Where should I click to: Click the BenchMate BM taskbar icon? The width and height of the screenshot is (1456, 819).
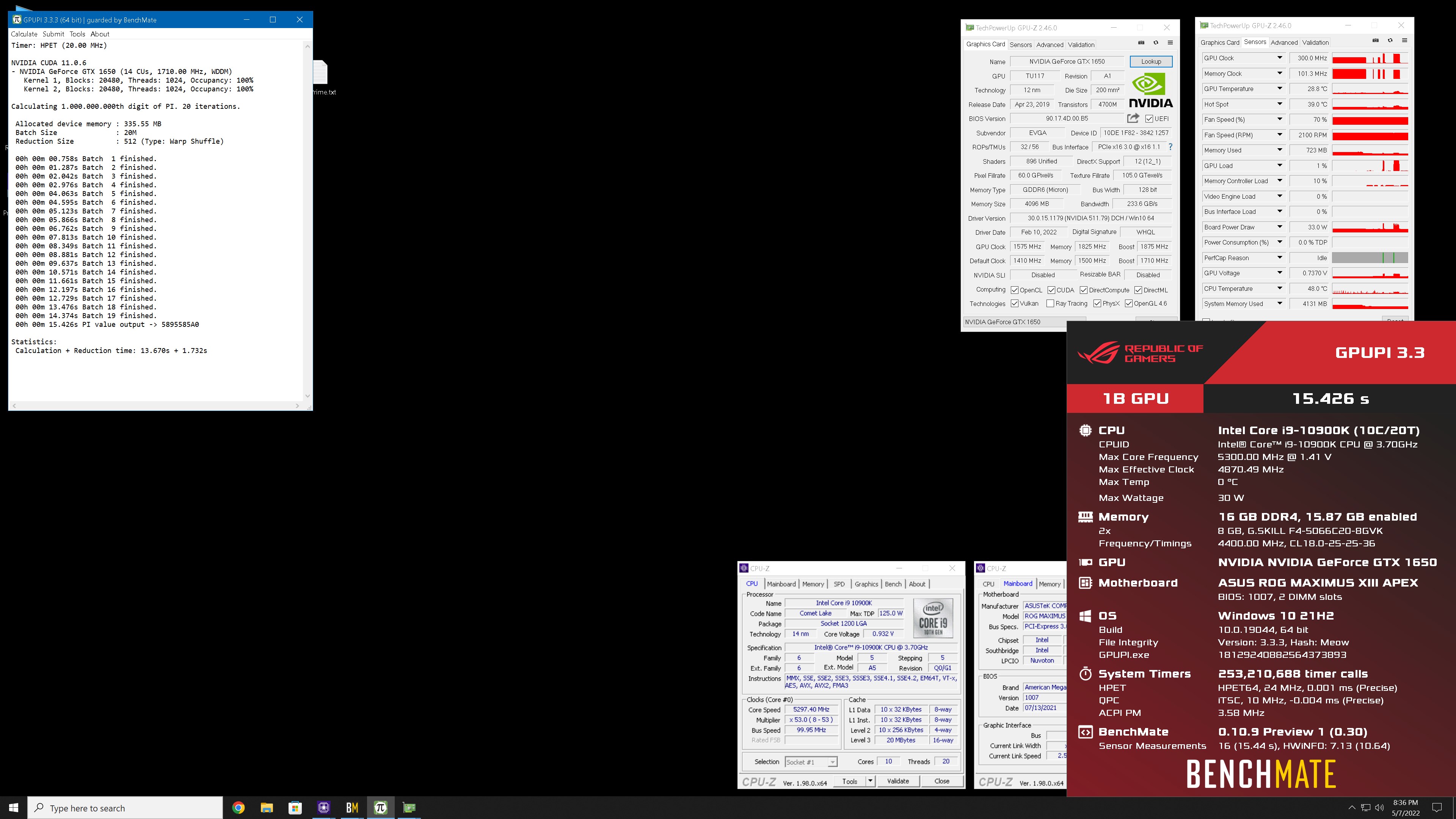352,808
